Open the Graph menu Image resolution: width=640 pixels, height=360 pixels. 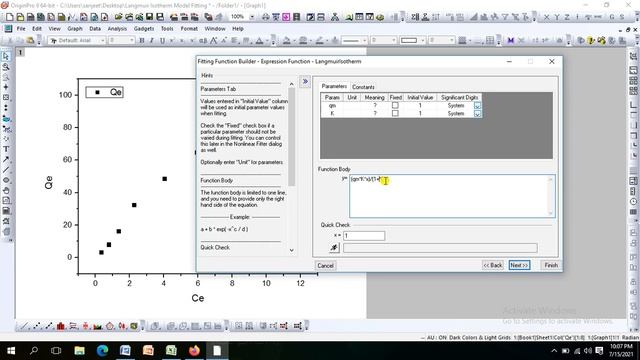tap(75, 29)
